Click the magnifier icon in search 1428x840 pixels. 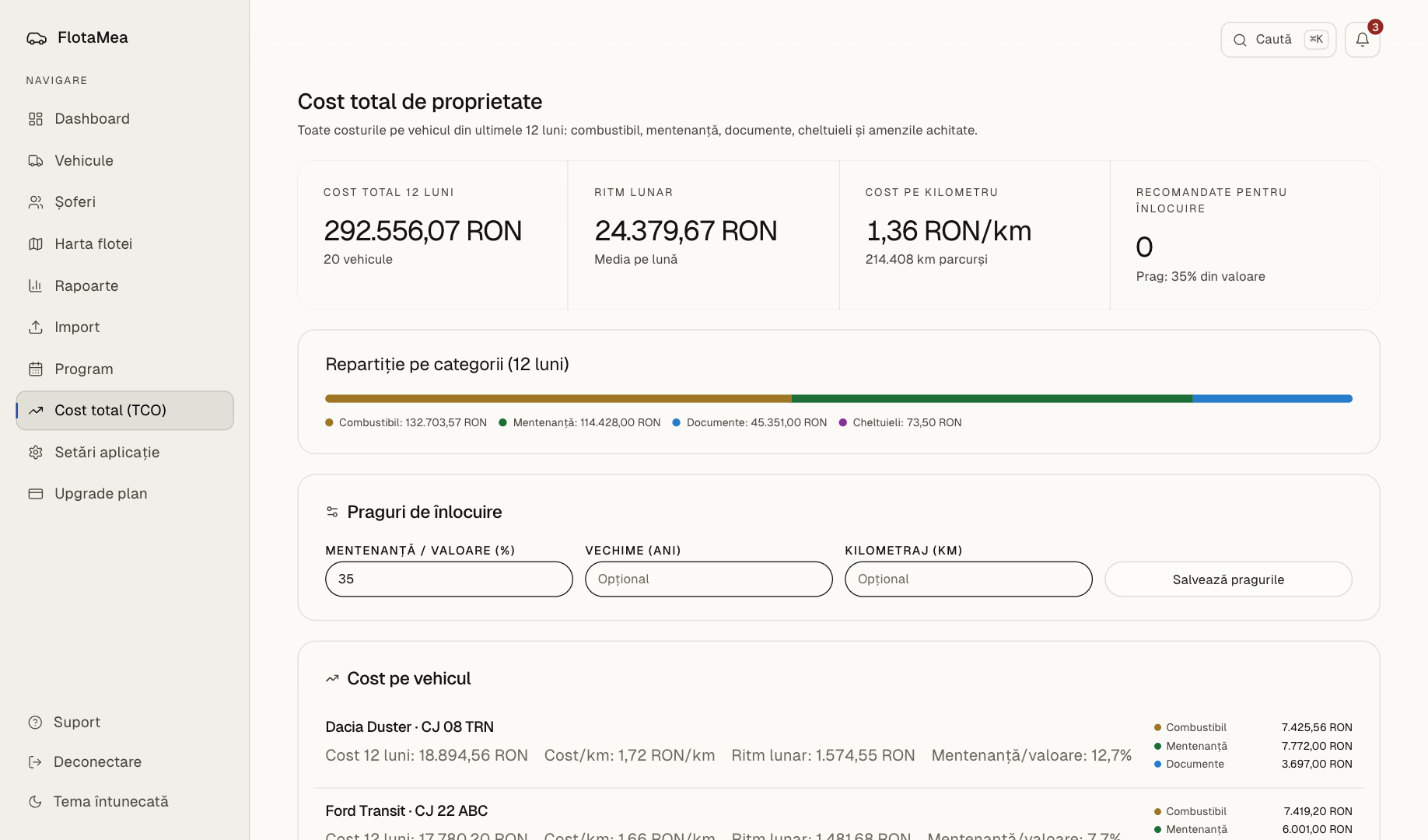pyautogui.click(x=1240, y=40)
